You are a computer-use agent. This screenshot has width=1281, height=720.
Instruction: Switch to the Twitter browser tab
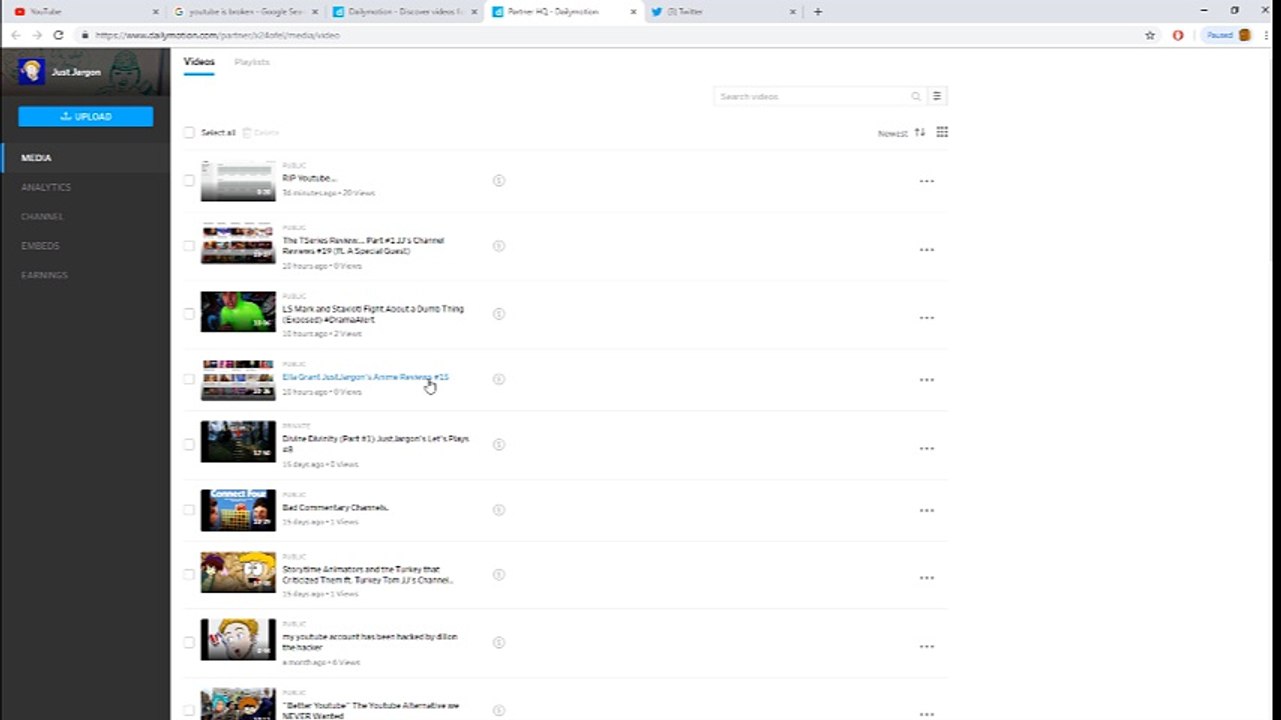pos(722,12)
